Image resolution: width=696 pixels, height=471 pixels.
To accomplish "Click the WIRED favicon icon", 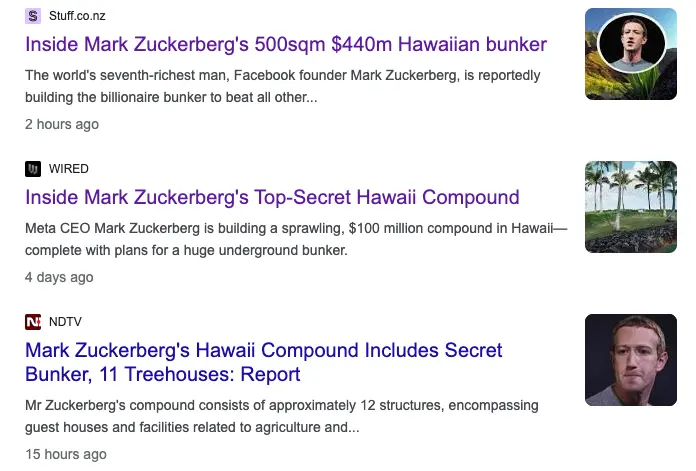I will point(33,169).
